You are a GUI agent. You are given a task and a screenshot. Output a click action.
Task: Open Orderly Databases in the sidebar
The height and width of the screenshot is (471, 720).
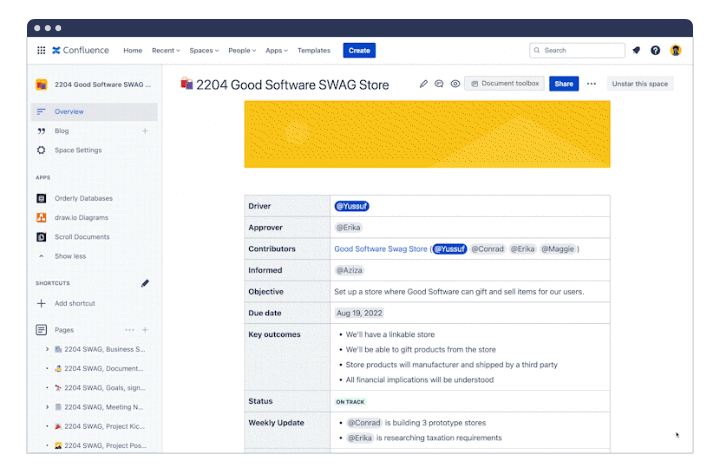coord(84,198)
